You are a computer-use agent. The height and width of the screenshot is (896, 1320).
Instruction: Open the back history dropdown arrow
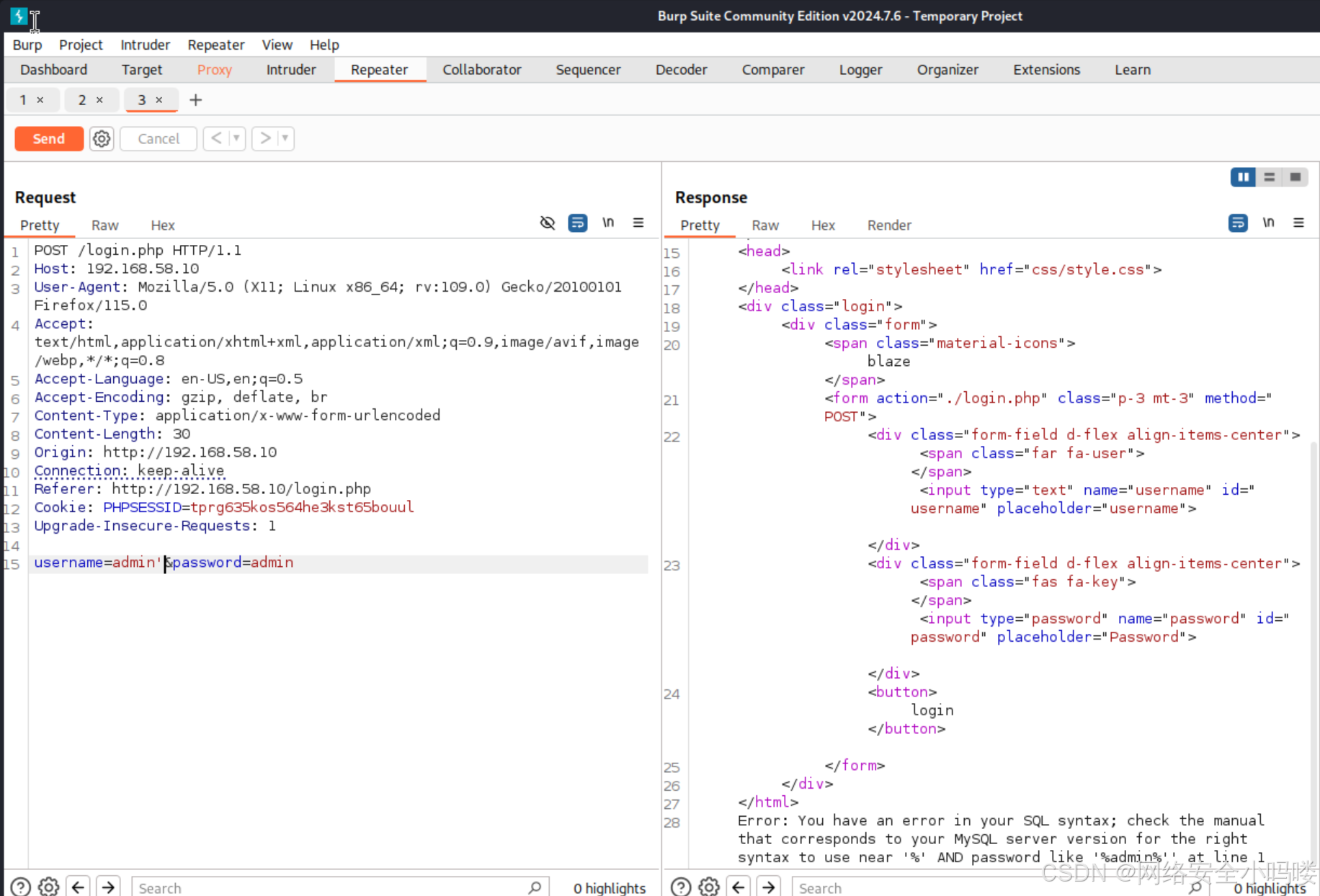coord(236,138)
